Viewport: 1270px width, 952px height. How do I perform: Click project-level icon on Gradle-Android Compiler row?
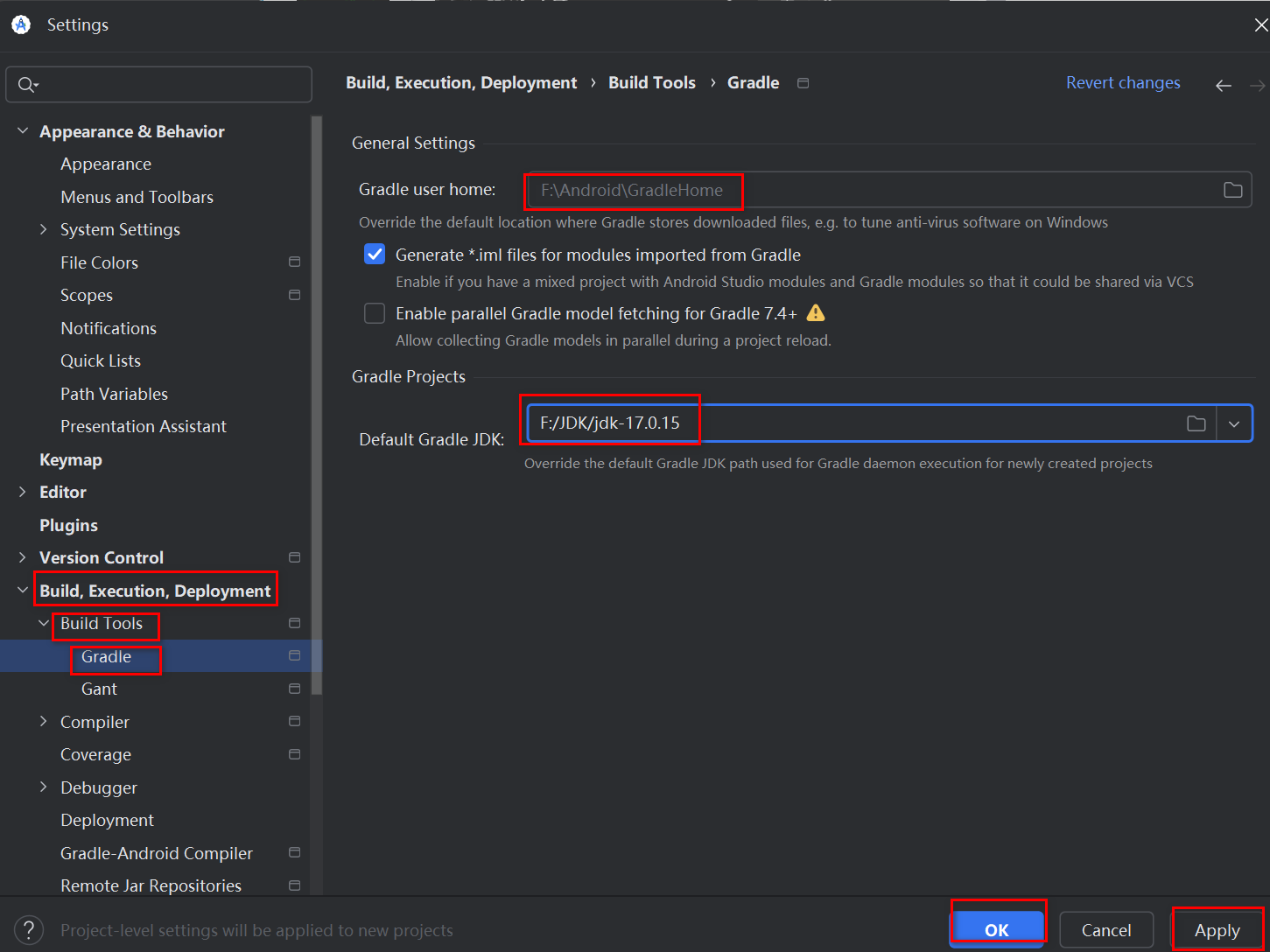294,852
